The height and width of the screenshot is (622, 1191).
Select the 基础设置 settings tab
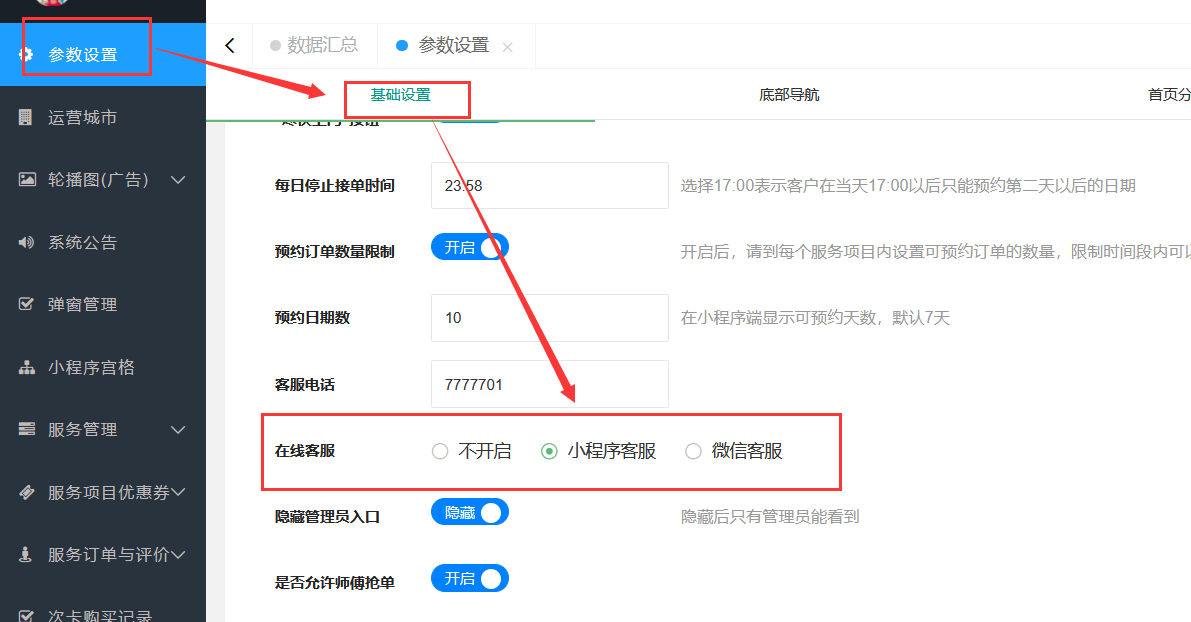[400, 95]
